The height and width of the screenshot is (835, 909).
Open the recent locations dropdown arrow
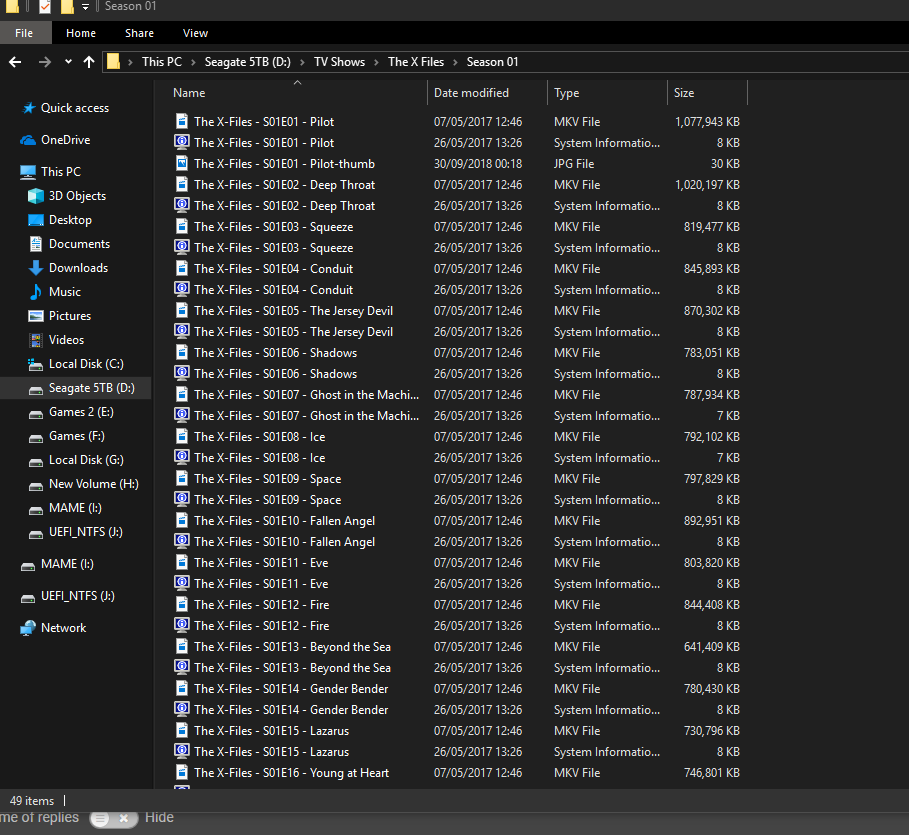point(68,62)
